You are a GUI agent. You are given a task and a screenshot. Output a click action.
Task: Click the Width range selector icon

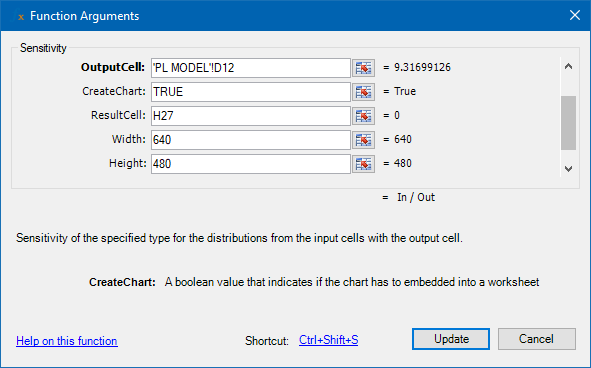coord(363,140)
